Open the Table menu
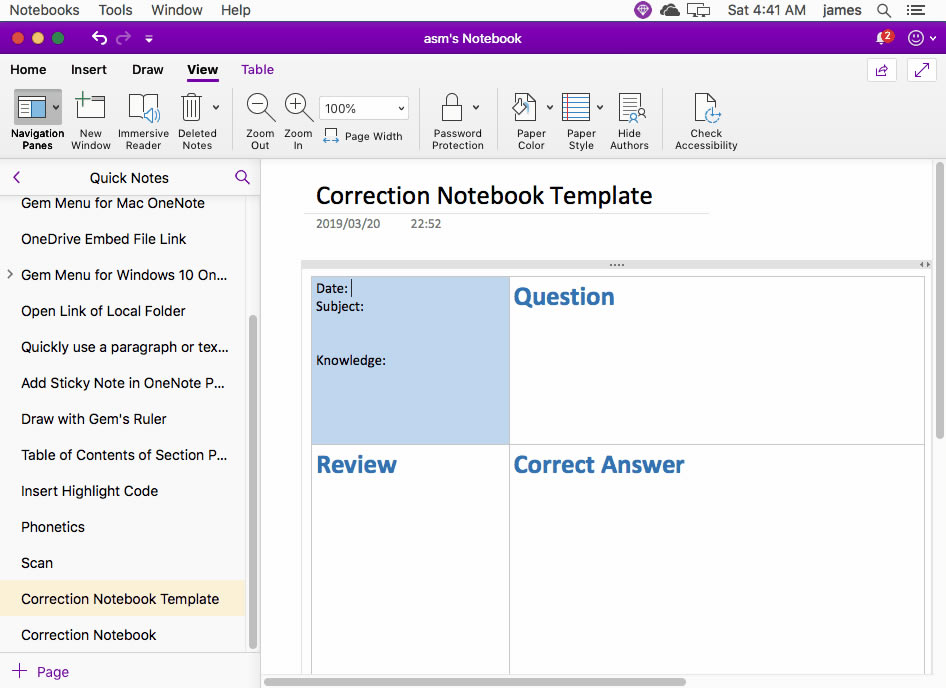 point(257,70)
